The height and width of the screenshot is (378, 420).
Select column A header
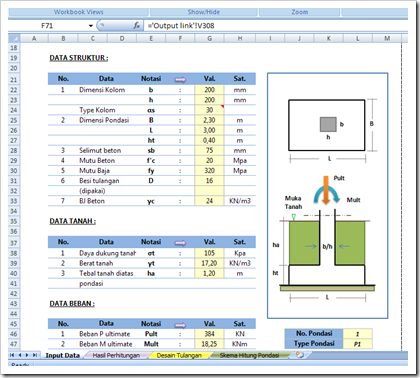(34, 38)
